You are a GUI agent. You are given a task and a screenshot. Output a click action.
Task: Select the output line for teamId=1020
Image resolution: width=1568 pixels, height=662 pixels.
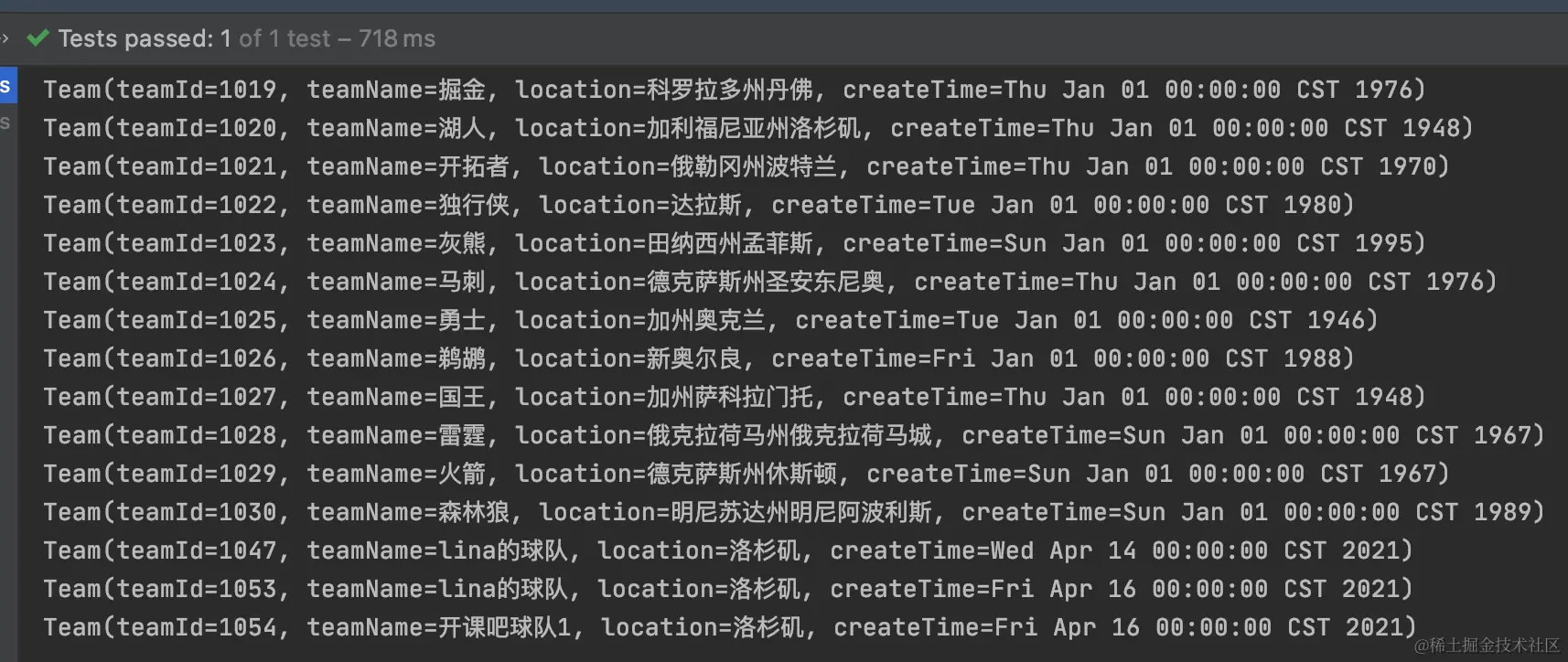758,128
